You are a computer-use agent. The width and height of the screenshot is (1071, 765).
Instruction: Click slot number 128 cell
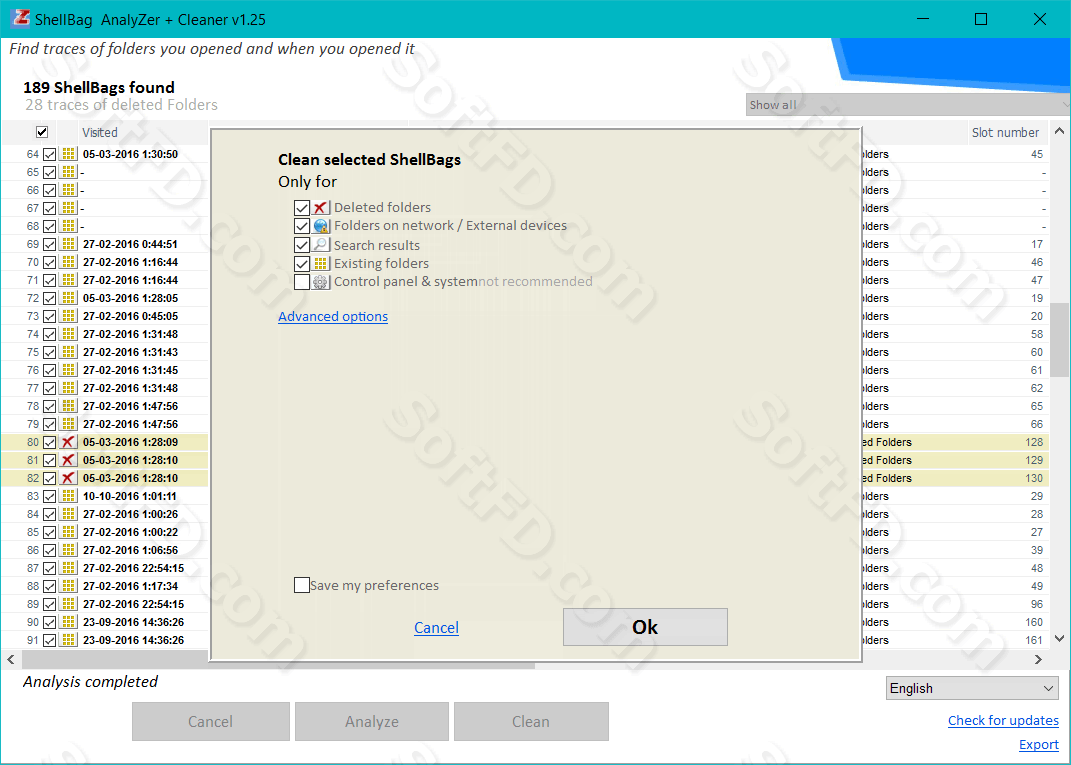tap(1034, 442)
